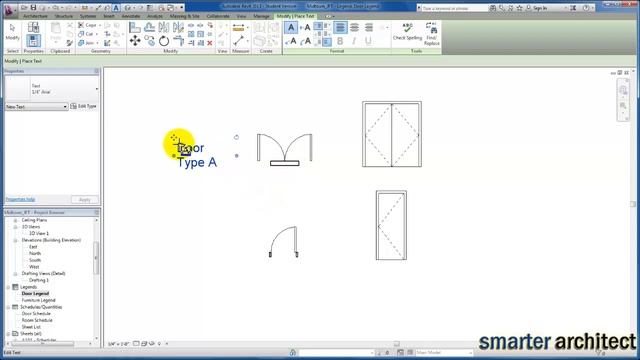Image resolution: width=640 pixels, height=360 pixels.
Task: Toggle Align Left text alignment
Action: click(340, 27)
